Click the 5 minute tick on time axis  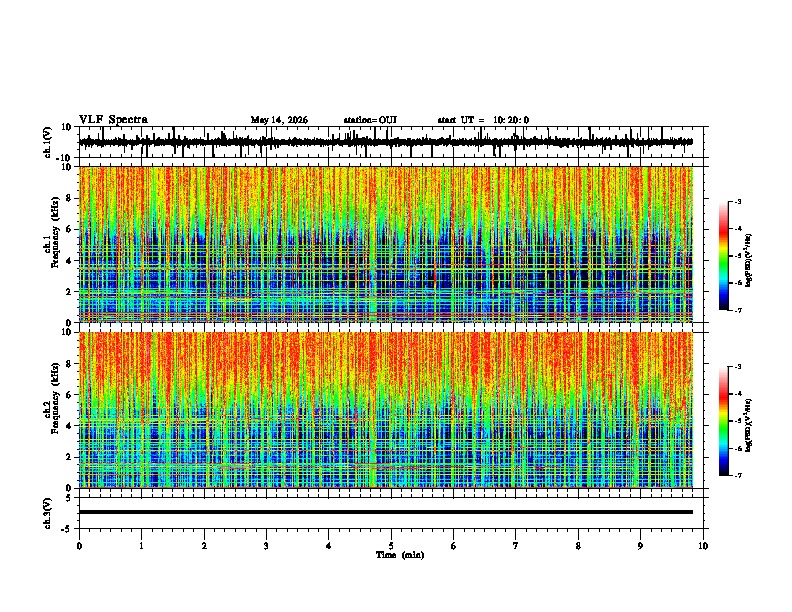(391, 546)
